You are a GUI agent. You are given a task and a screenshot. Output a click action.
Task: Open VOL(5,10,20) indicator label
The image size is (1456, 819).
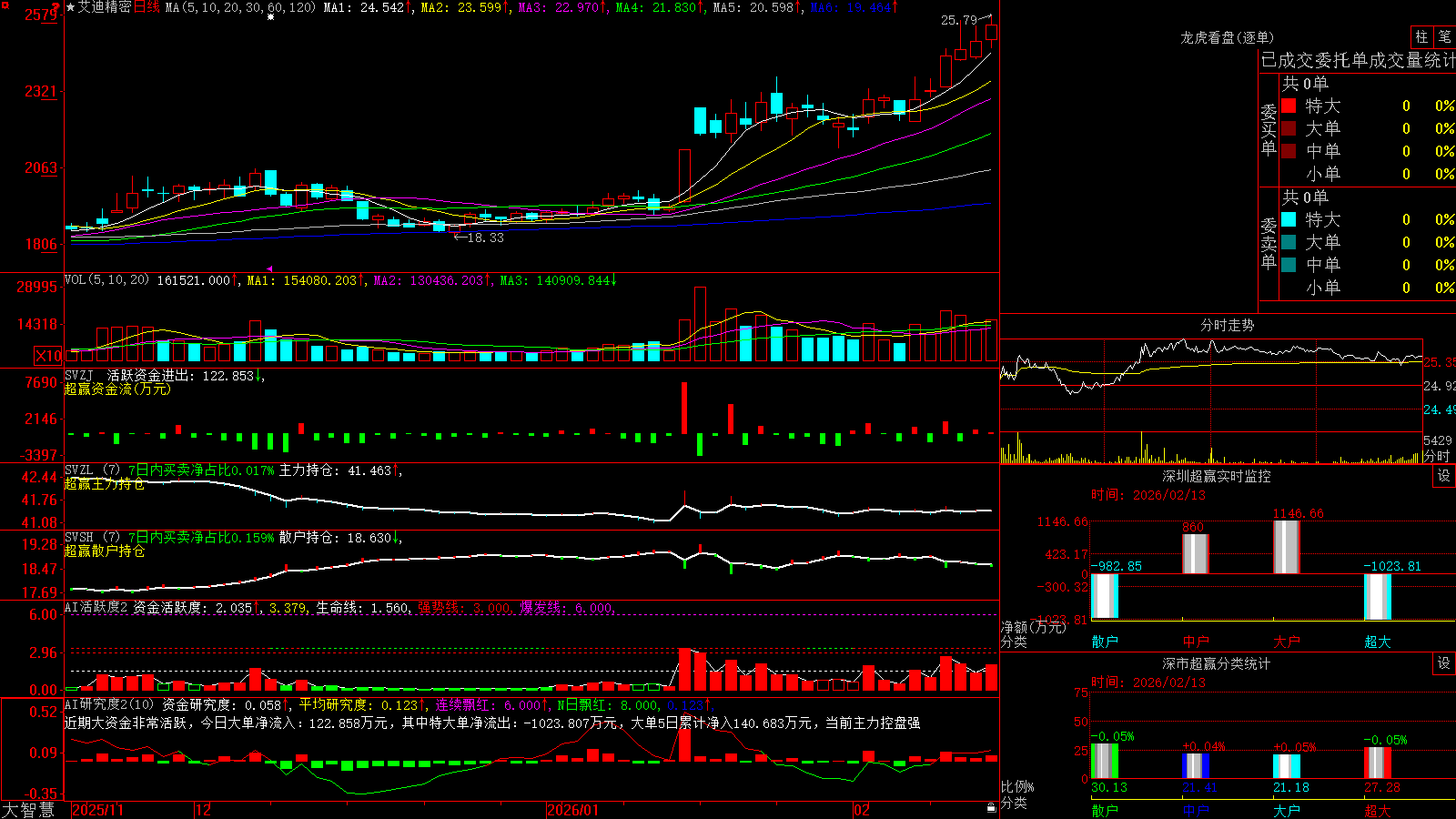click(106, 280)
